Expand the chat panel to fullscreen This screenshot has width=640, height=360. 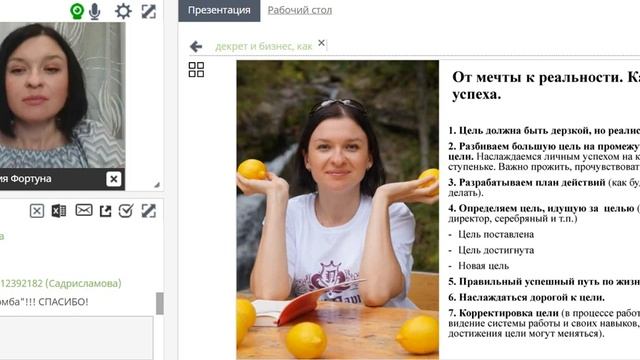click(x=149, y=211)
